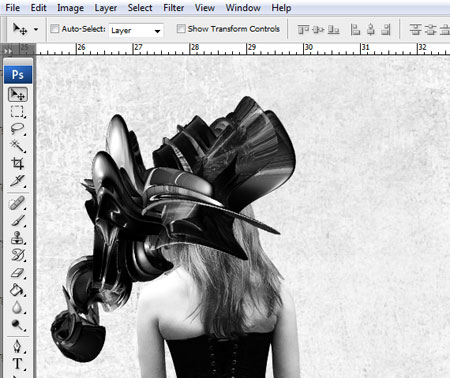Enable the Auto-Select checkbox

[54, 29]
